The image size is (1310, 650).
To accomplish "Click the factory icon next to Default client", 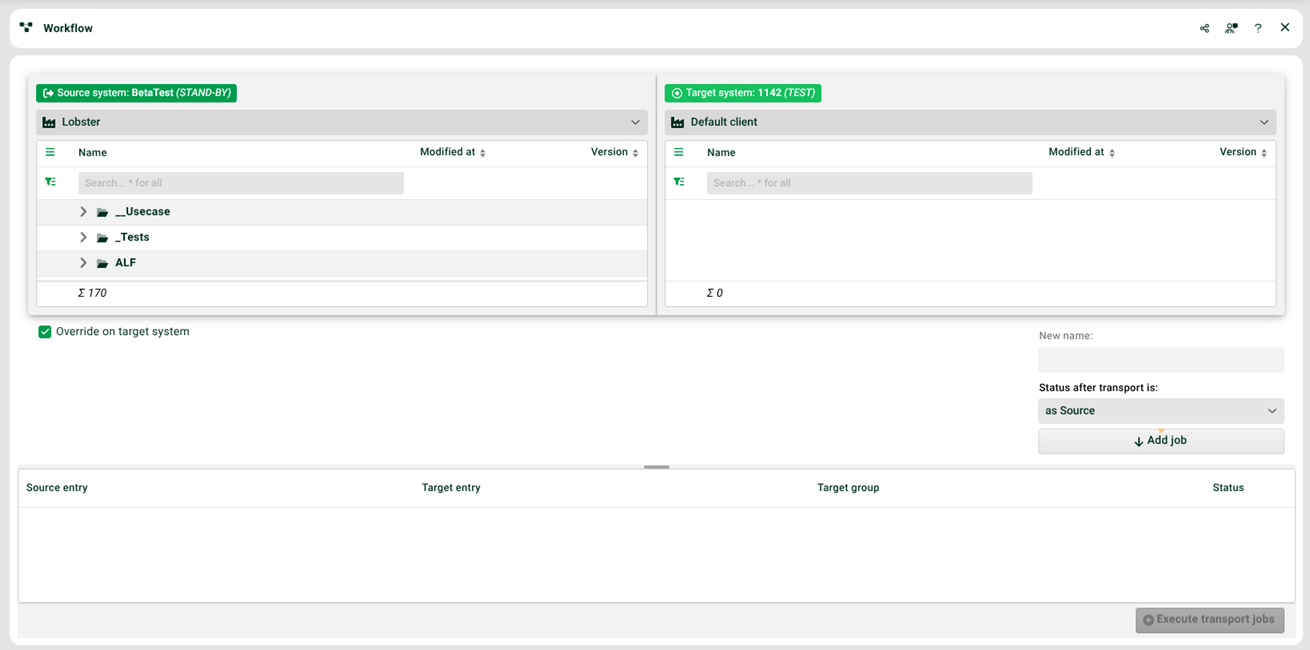I will (678, 122).
